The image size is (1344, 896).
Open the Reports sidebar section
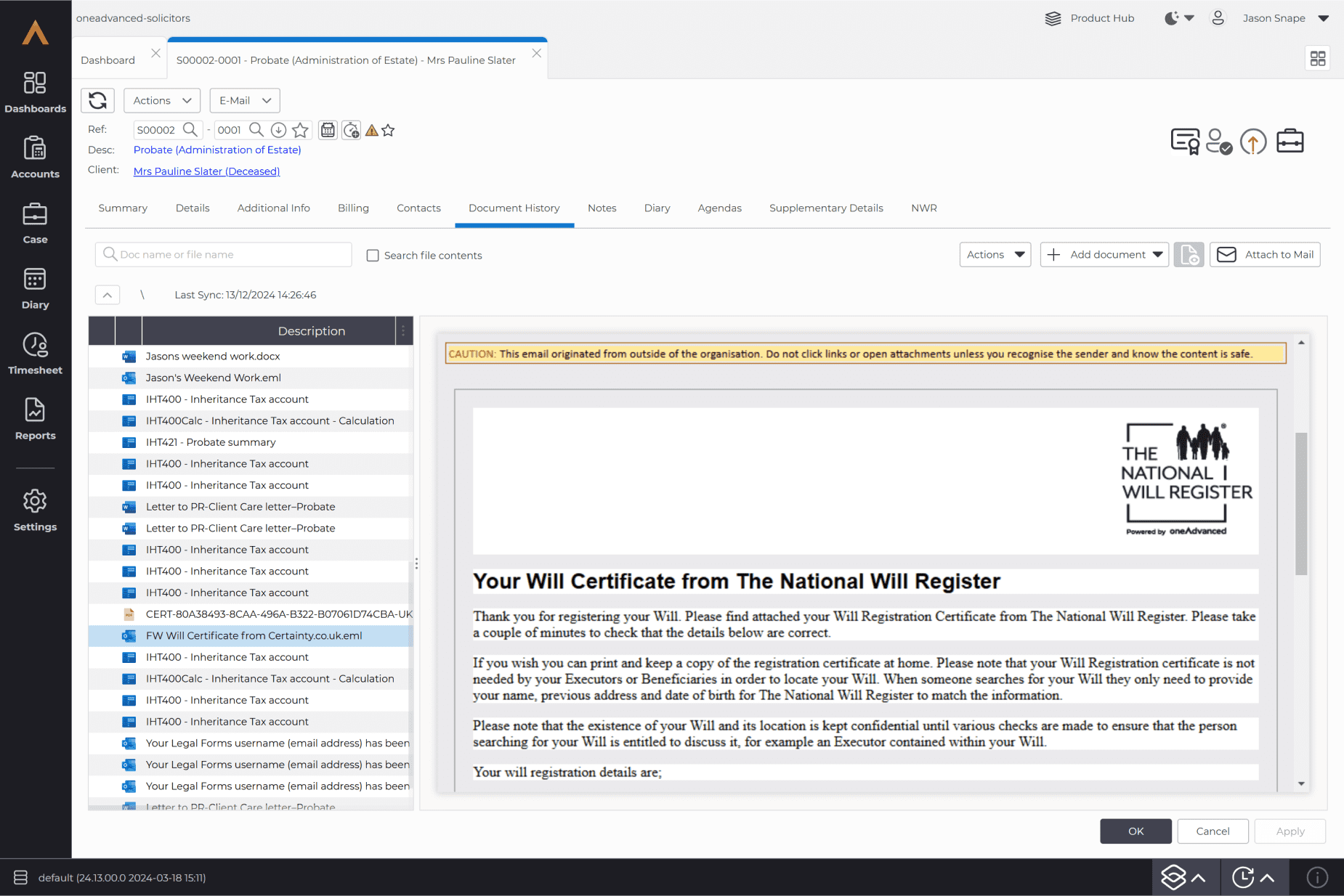(x=35, y=419)
